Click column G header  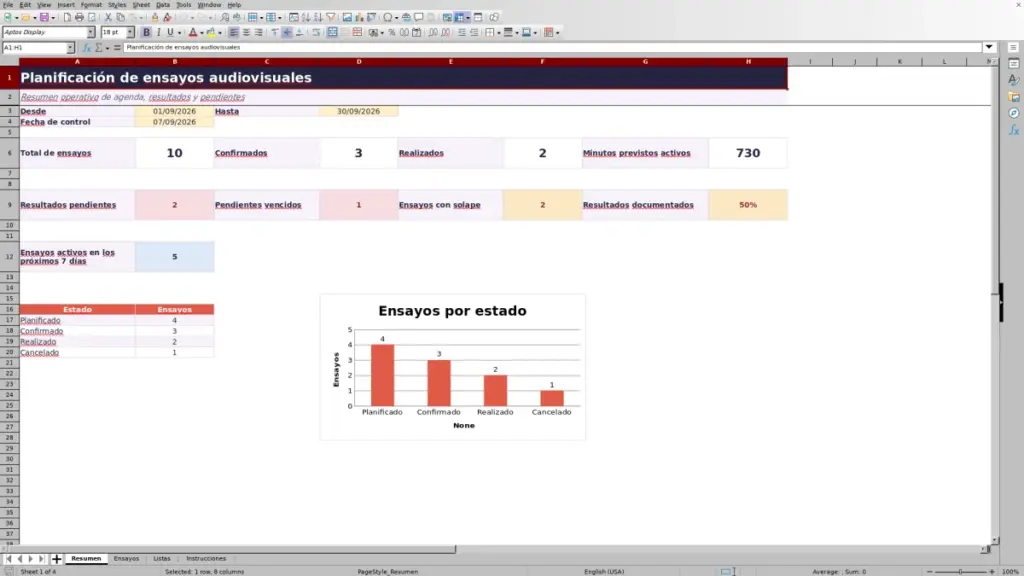(x=645, y=61)
